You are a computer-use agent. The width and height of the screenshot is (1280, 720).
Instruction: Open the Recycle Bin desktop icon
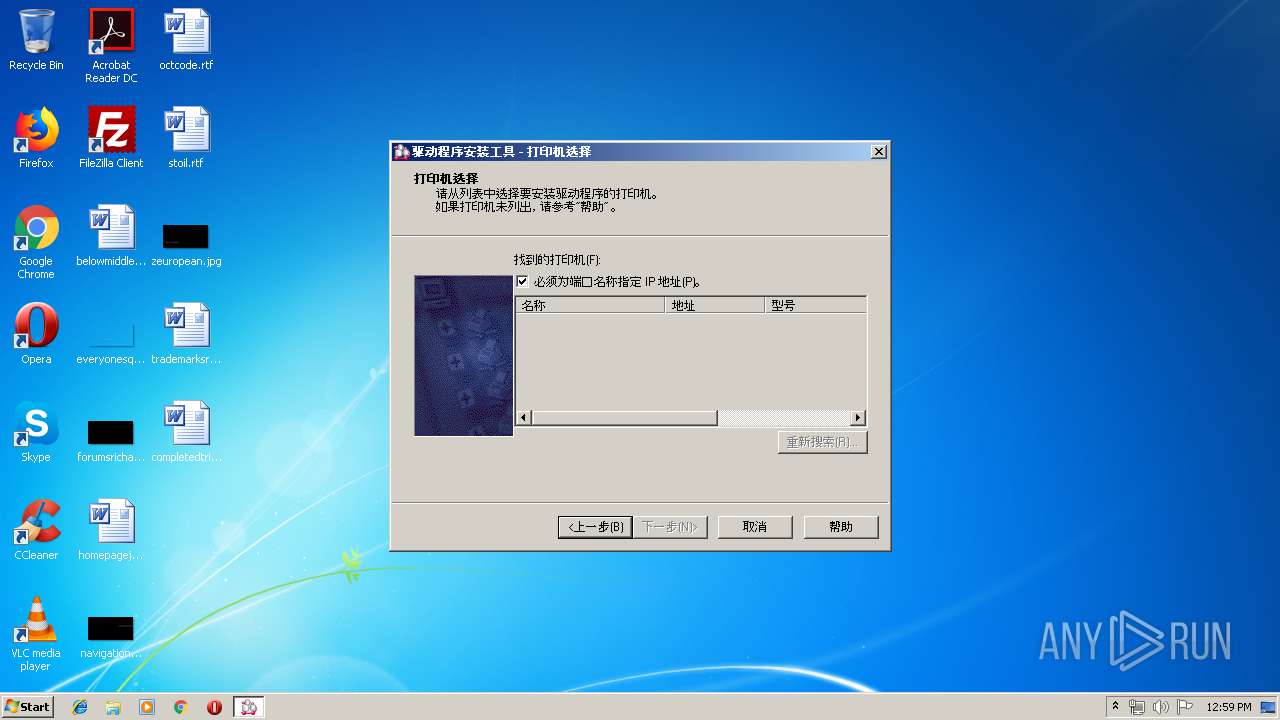[36, 40]
